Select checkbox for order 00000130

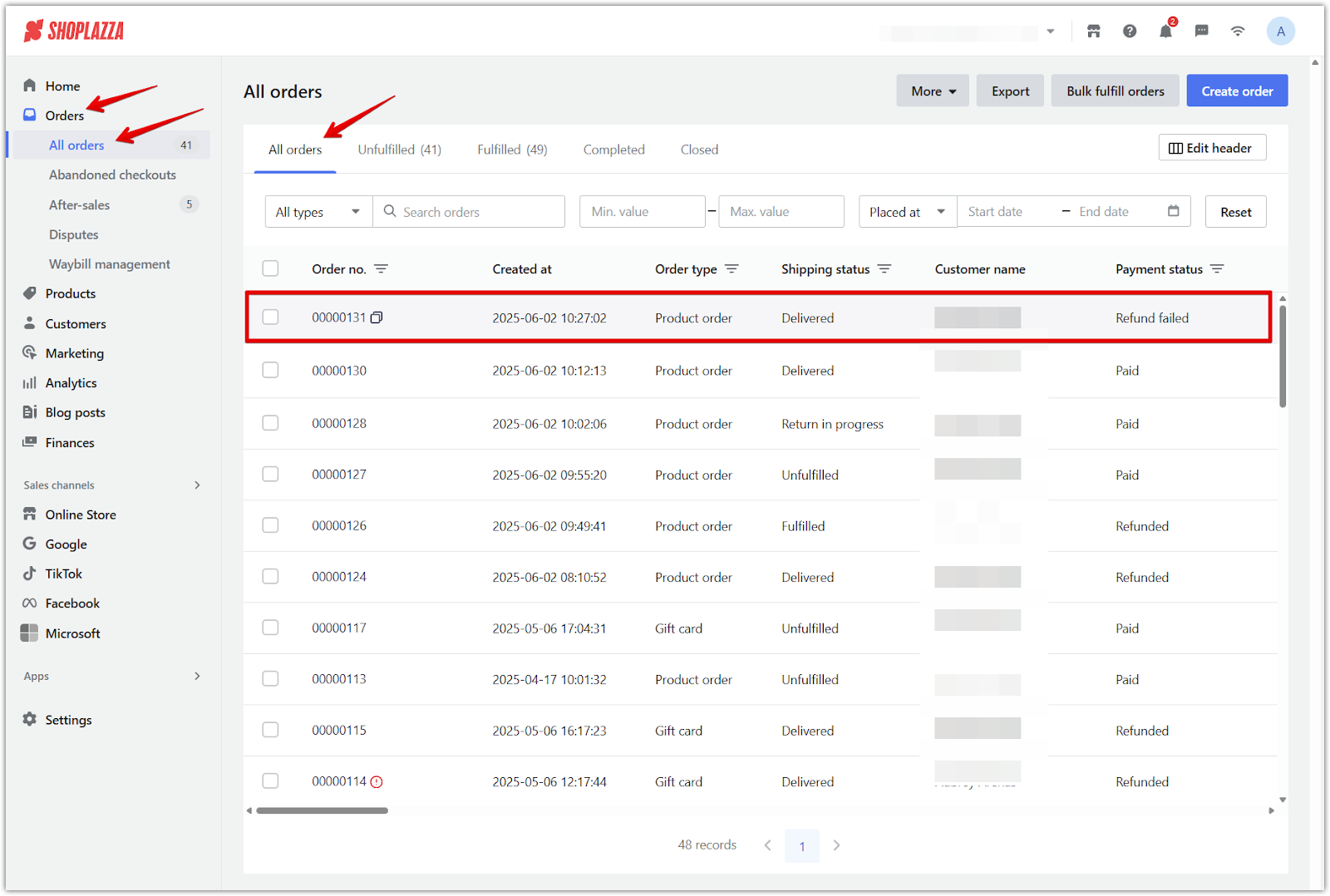(x=270, y=370)
